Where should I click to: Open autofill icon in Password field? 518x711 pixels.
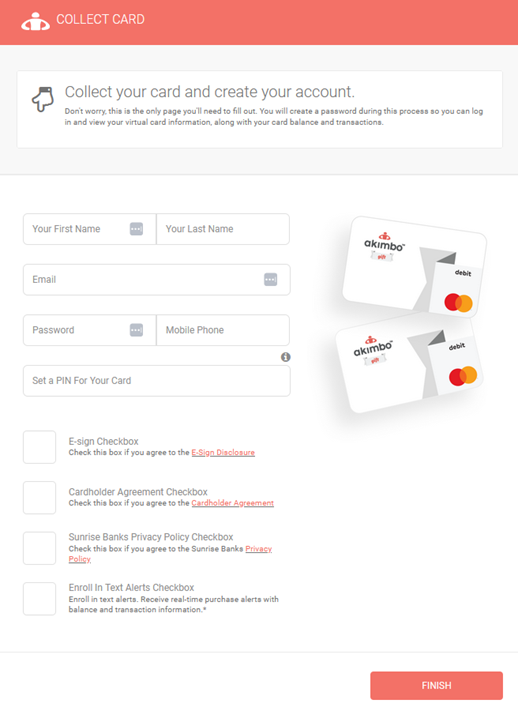[136, 330]
